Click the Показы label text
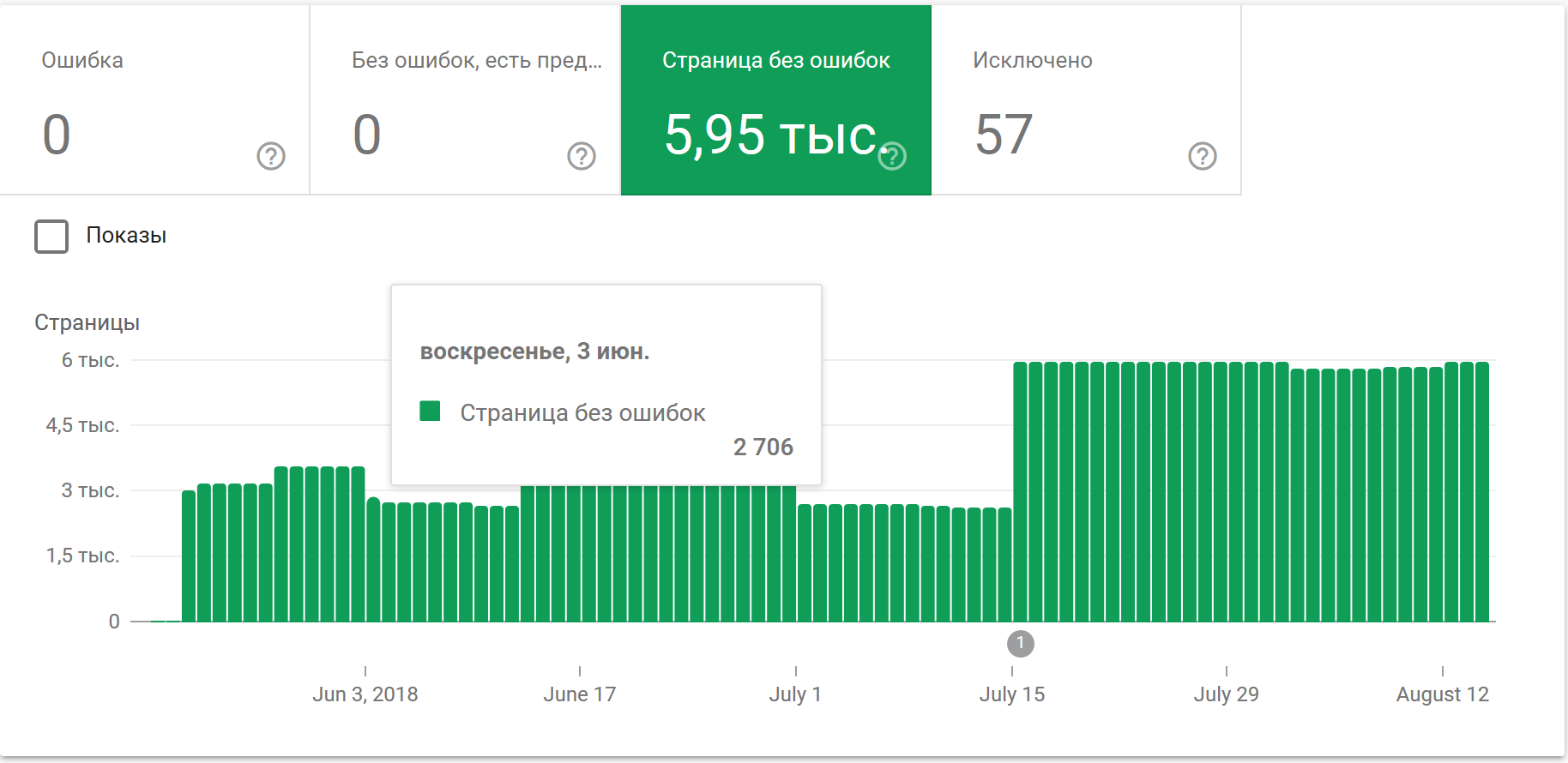The width and height of the screenshot is (1568, 763). [126, 236]
